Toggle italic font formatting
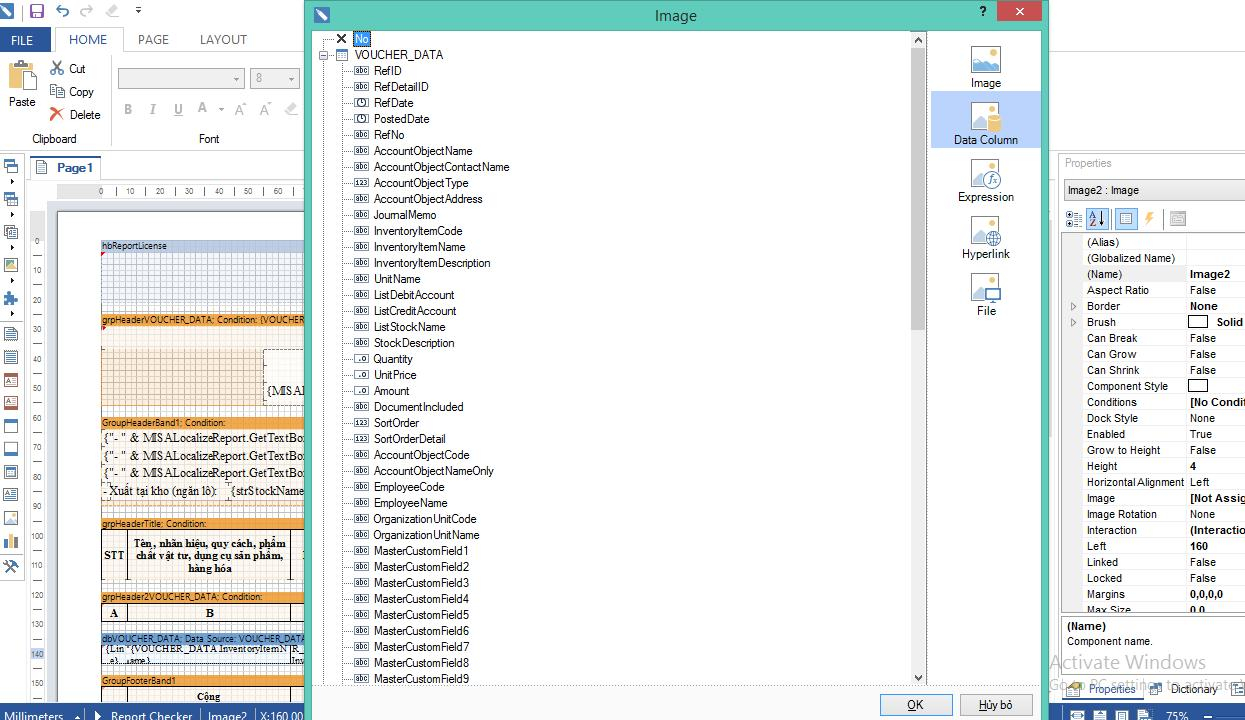 (153, 110)
